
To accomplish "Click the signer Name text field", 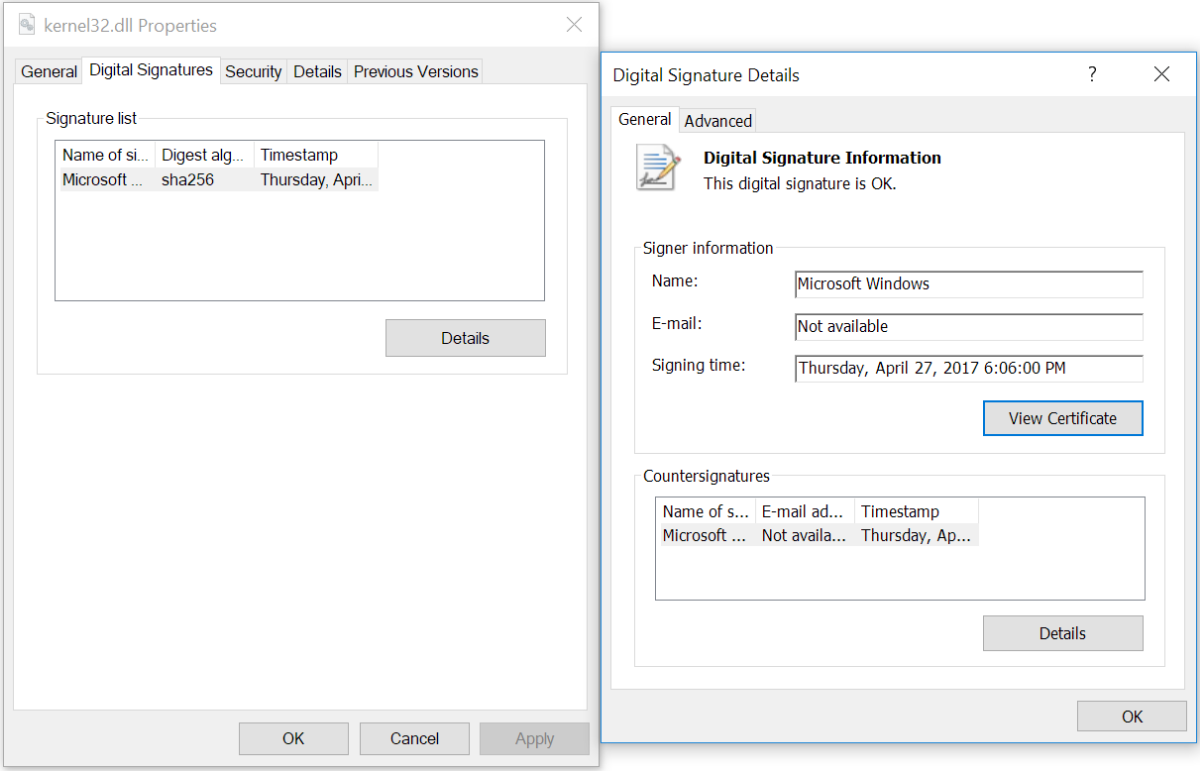I will [968, 284].
